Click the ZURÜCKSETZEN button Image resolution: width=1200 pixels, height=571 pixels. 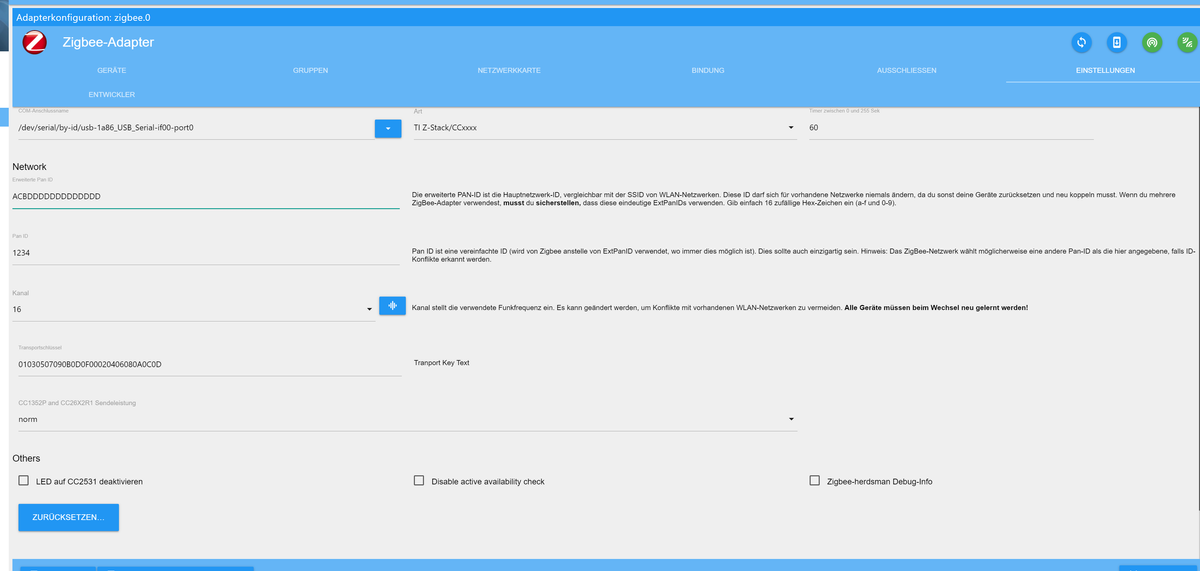[68, 517]
